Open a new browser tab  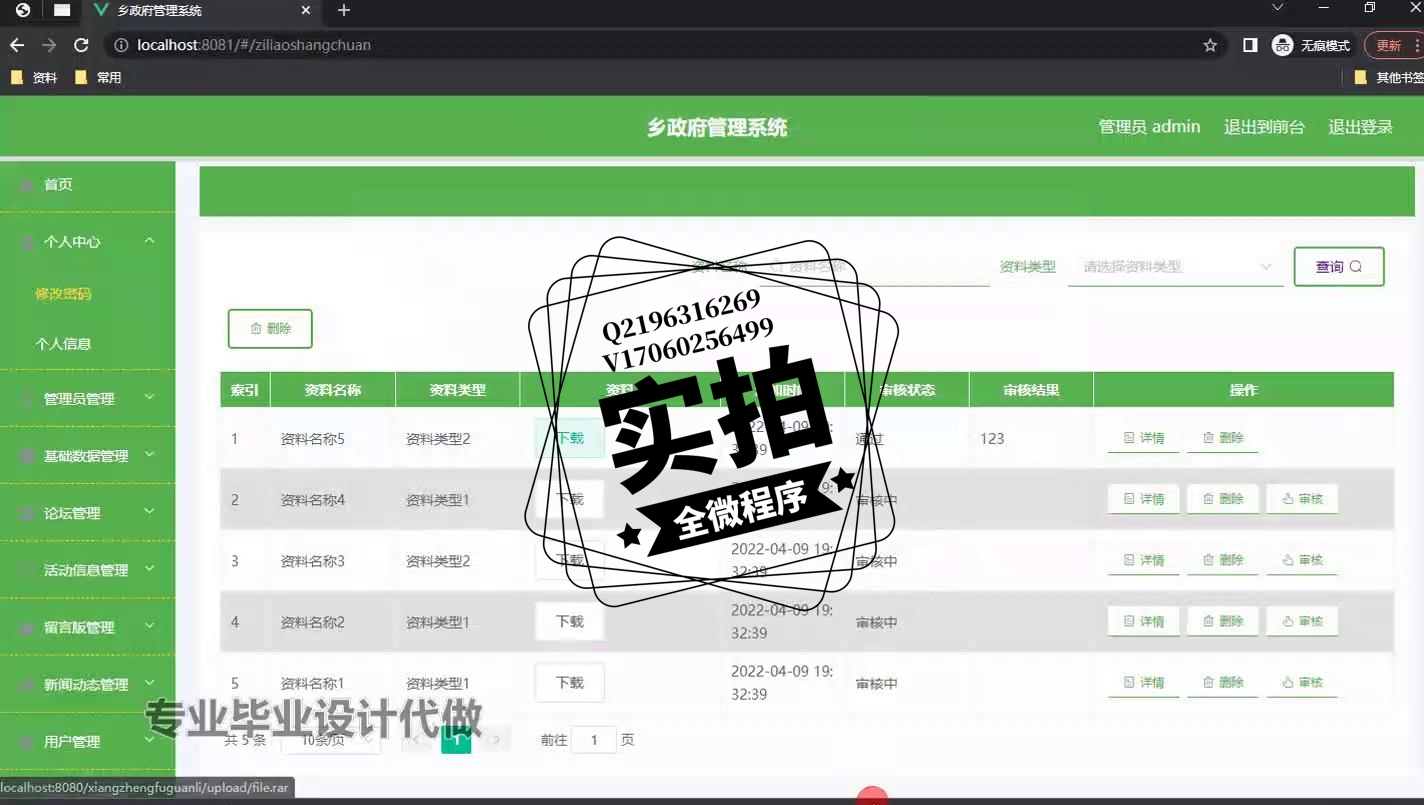[344, 10]
